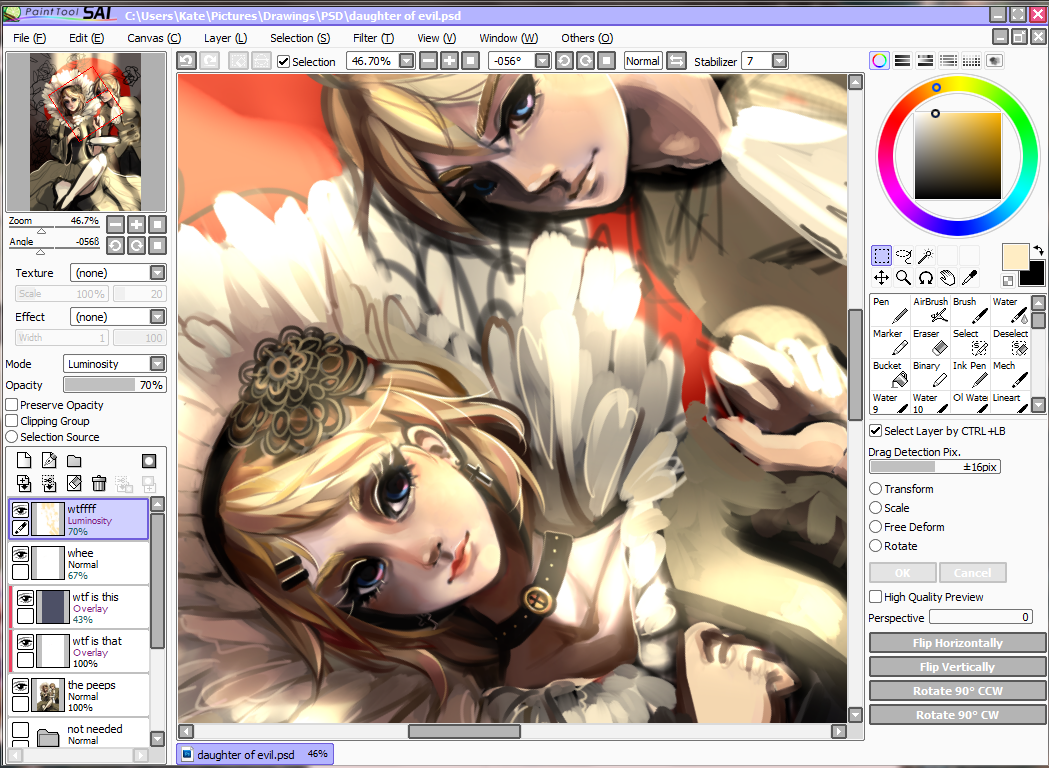Choose the rectangular selection tool
Screen dimensions: 1049x768
pyautogui.click(x=881, y=256)
